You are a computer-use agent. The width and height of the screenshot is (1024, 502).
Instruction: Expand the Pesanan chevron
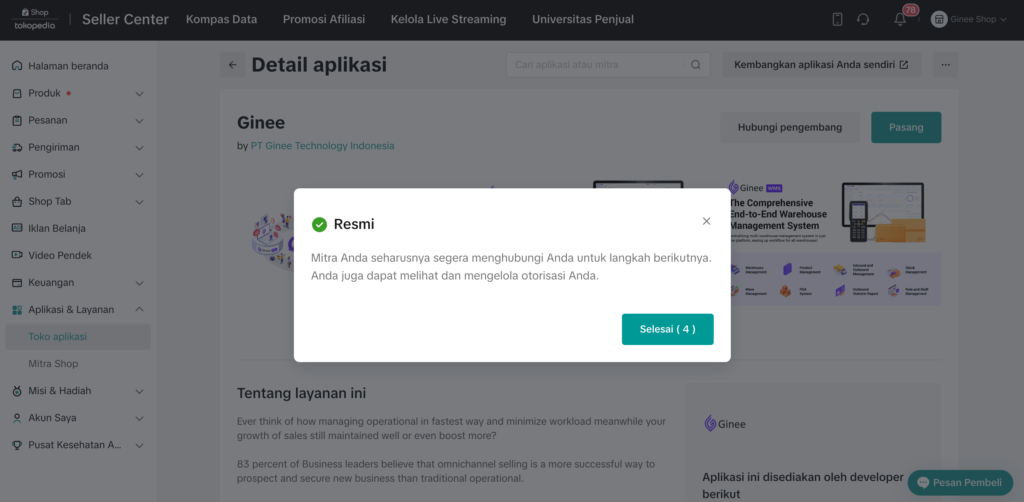pyautogui.click(x=139, y=120)
